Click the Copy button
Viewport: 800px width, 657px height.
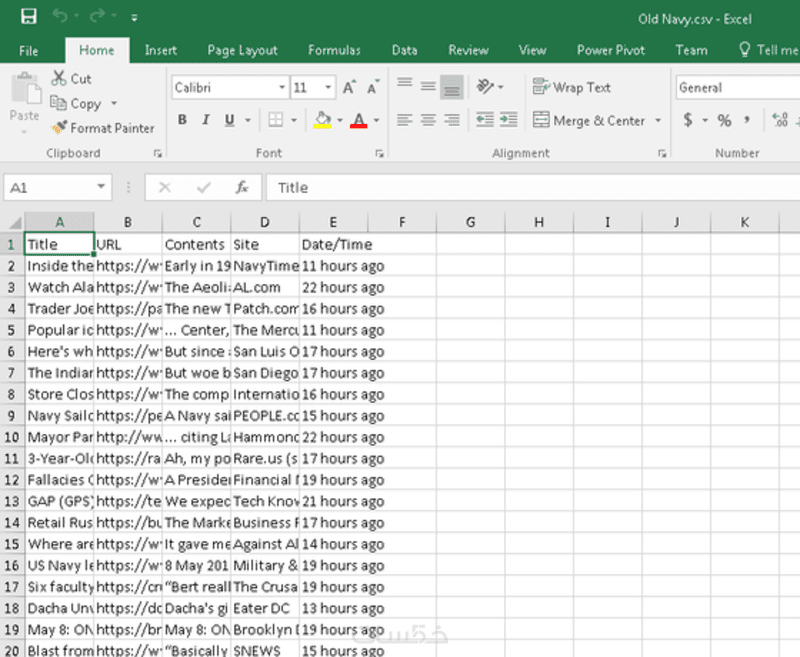tap(76, 104)
